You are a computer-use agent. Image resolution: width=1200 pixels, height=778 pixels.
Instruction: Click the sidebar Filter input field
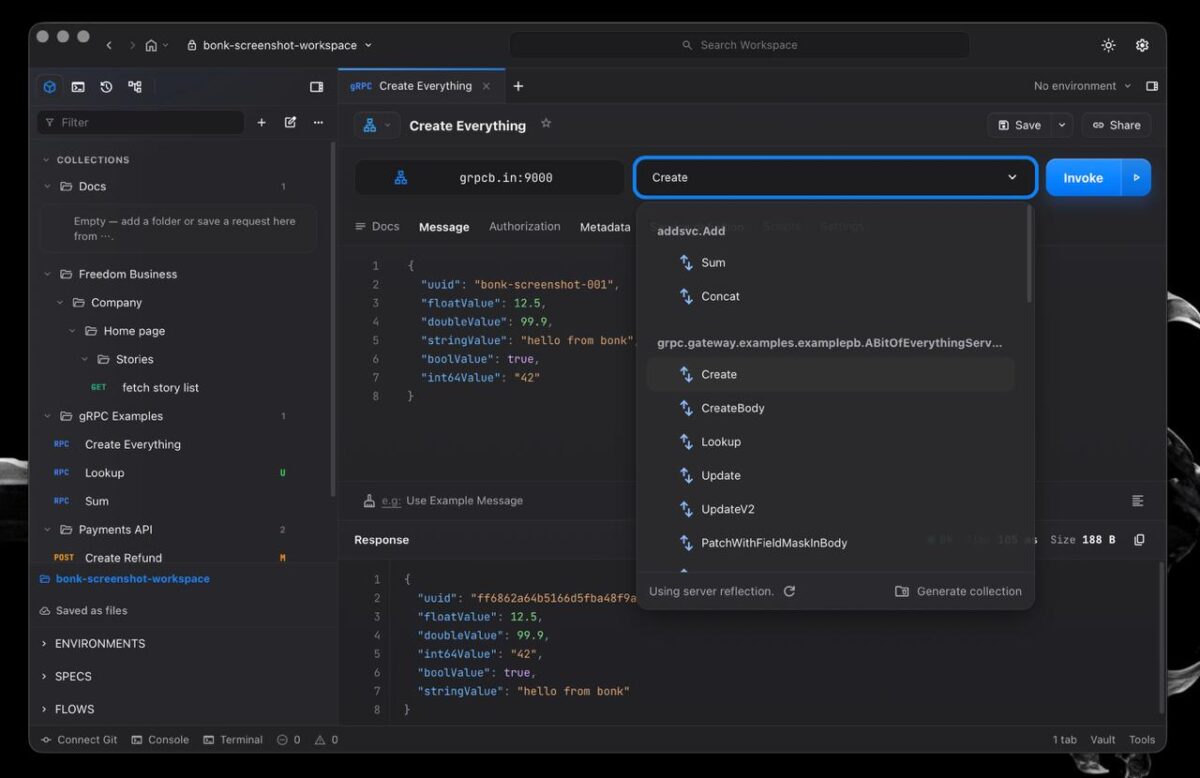[x=140, y=122]
